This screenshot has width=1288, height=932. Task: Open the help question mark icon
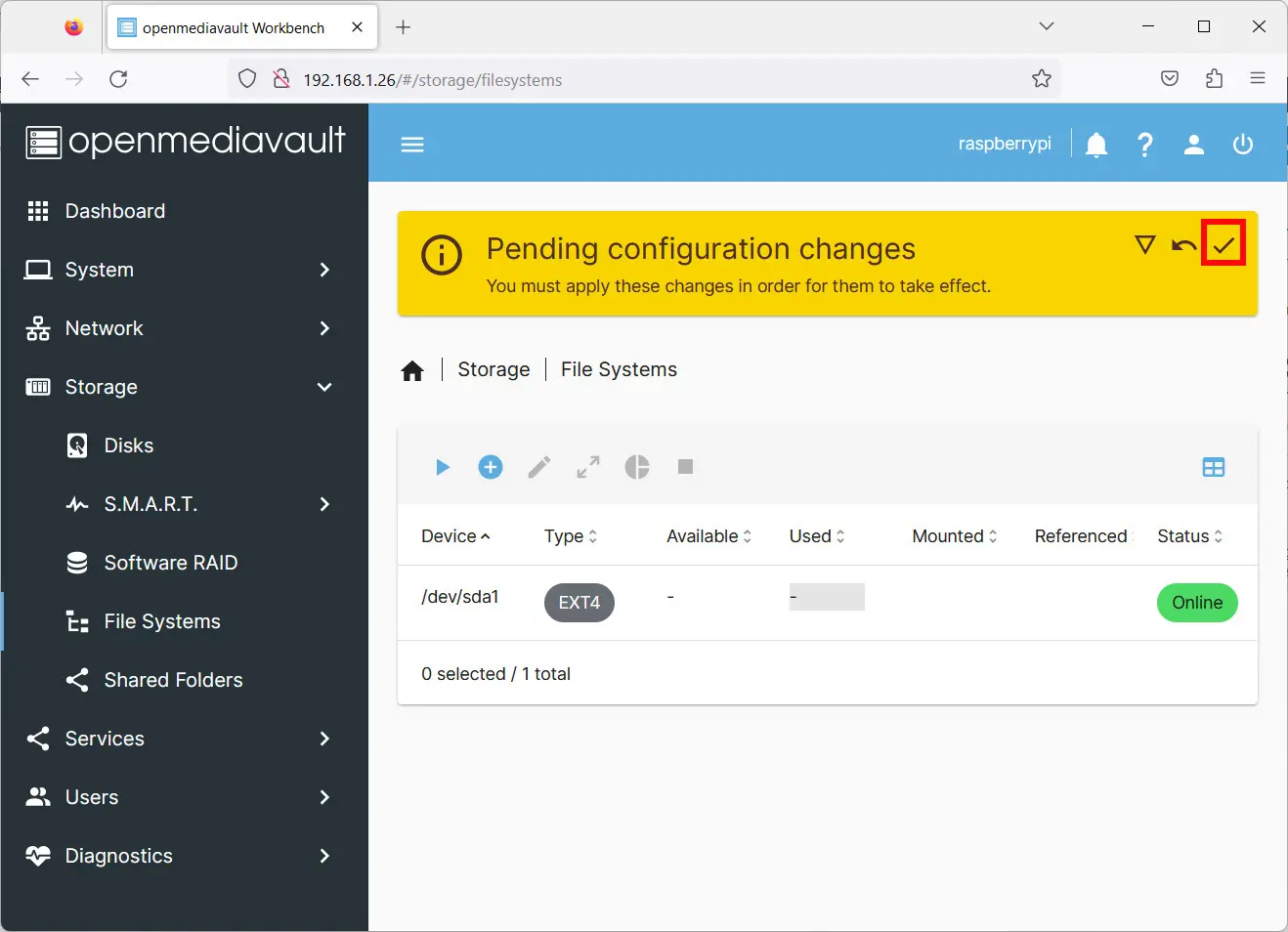pyautogui.click(x=1144, y=145)
